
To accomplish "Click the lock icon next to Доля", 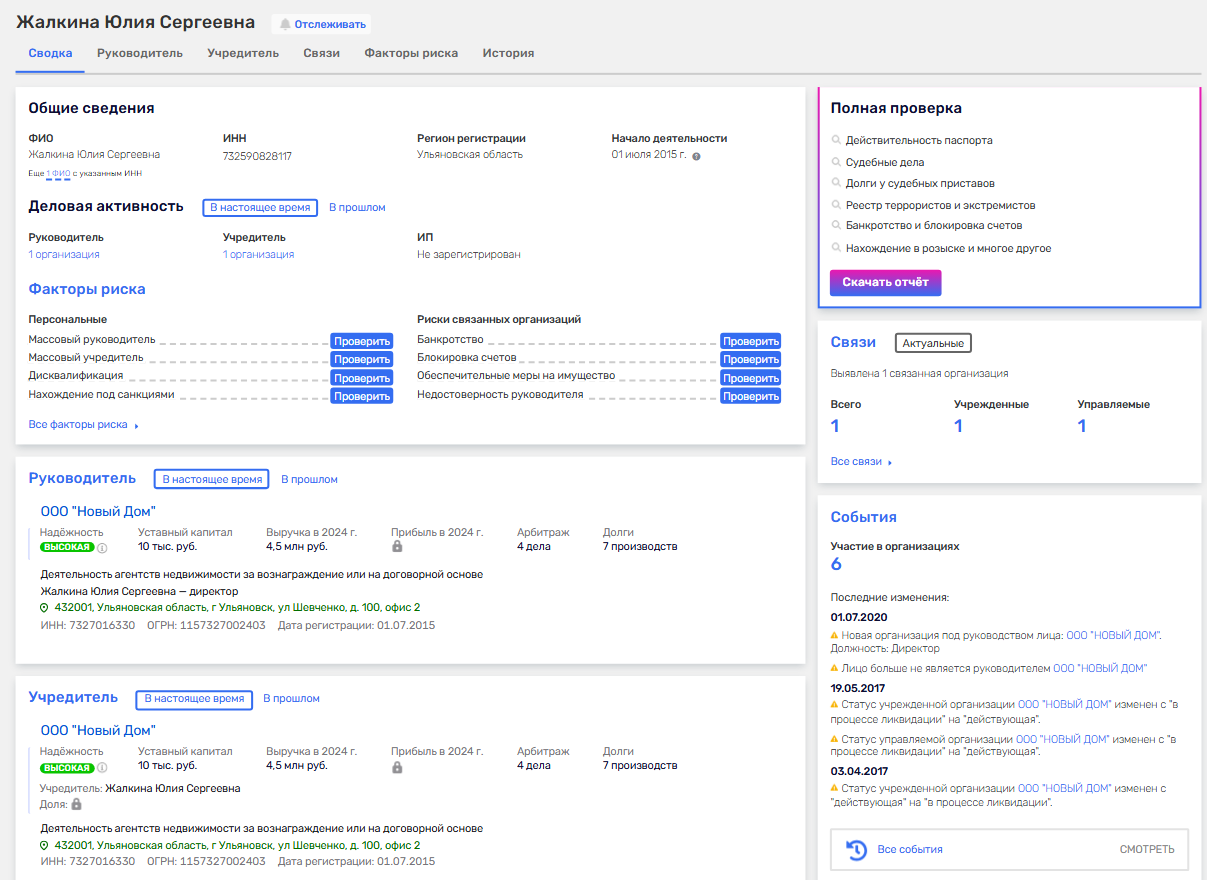I will [76, 804].
